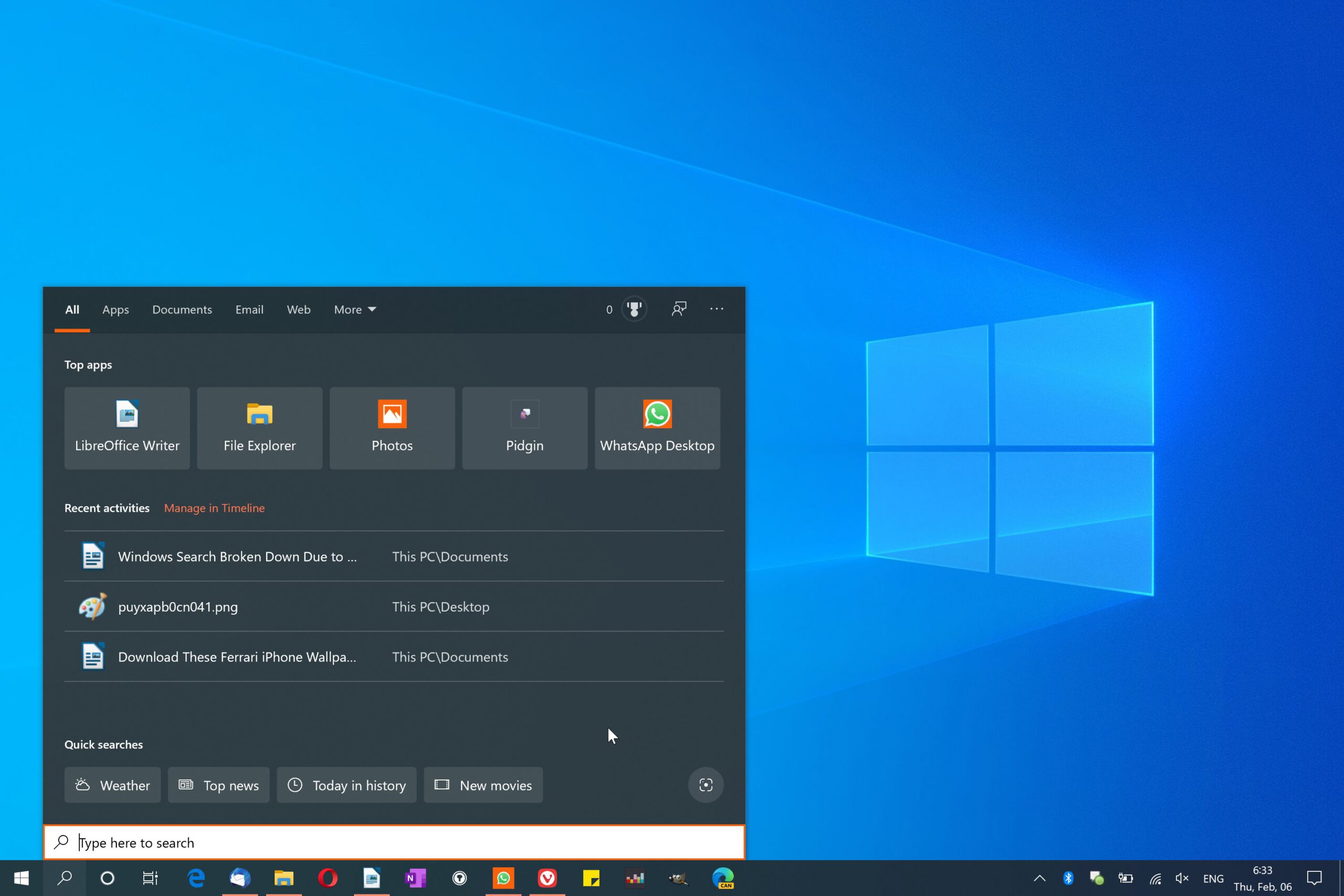
Task: Click the Show desktop sliver button
Action: (1341, 878)
